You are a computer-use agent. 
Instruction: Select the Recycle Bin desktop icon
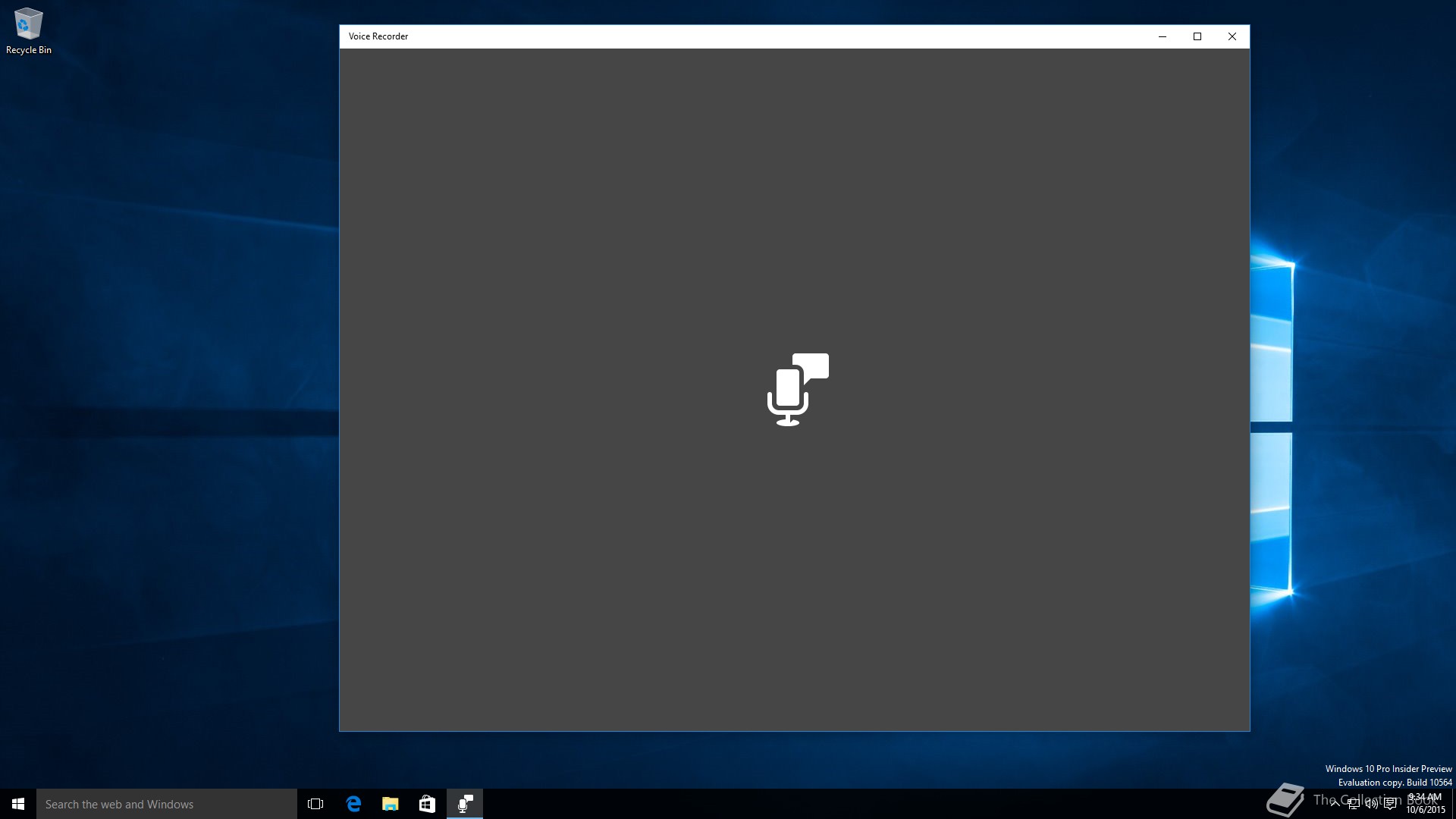click(x=29, y=31)
